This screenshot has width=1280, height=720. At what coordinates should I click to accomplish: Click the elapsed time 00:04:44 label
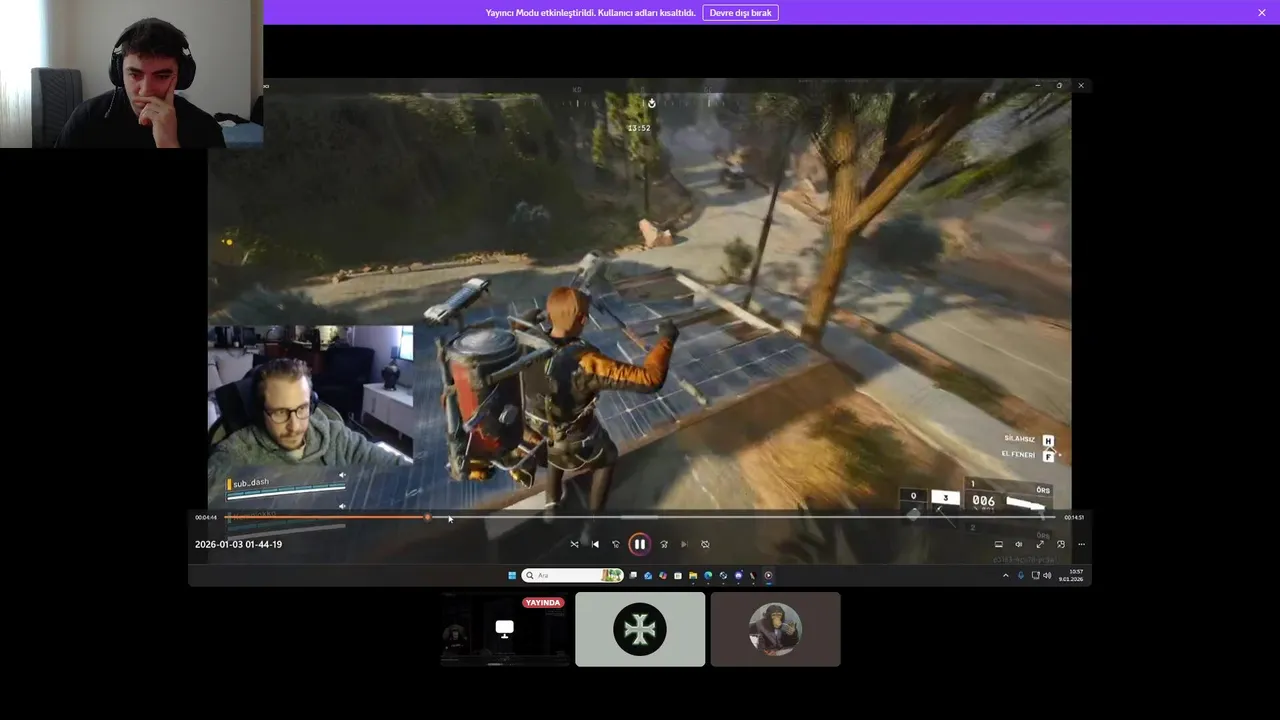[206, 517]
